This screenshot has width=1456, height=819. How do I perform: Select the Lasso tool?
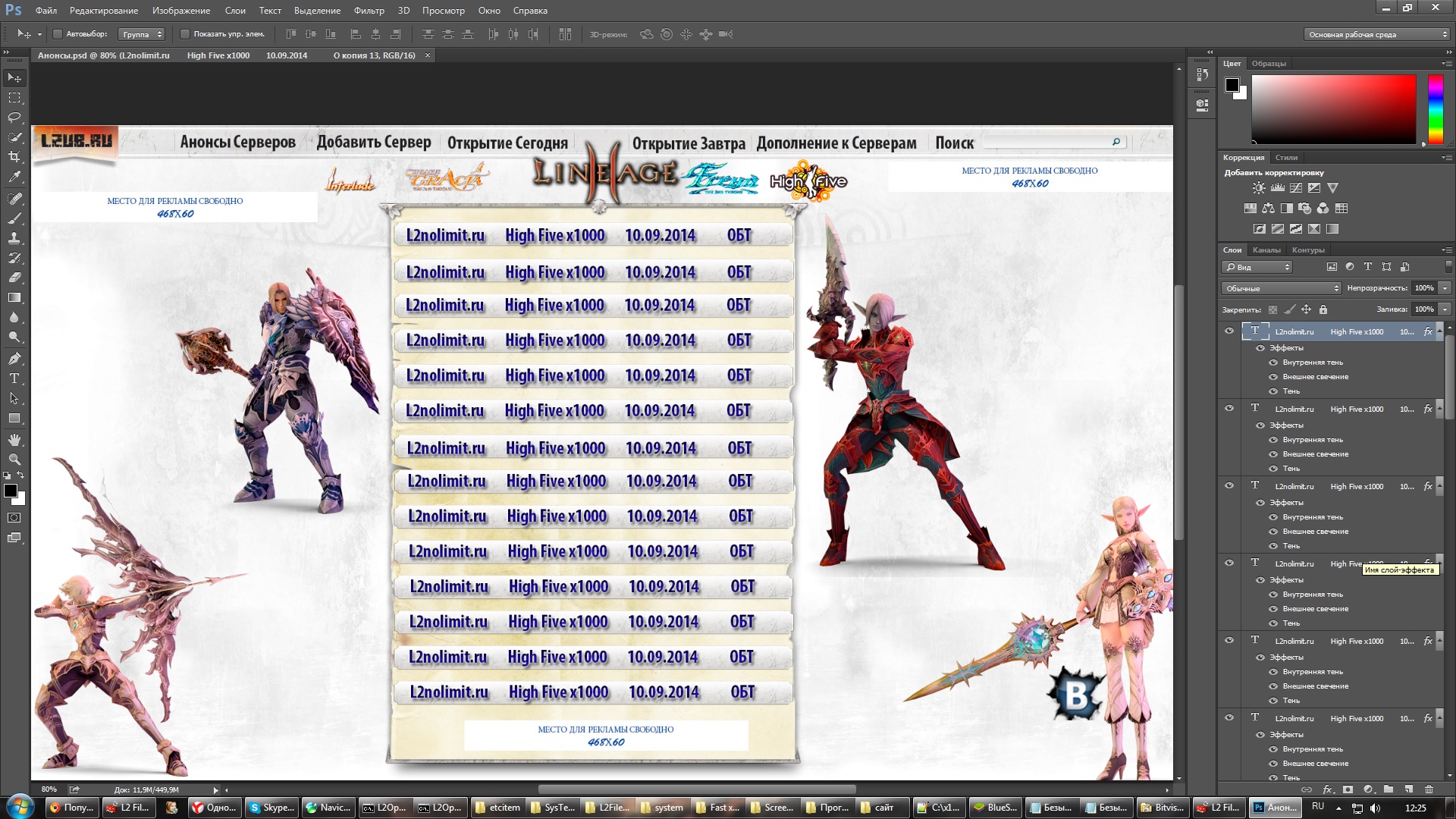(x=14, y=118)
